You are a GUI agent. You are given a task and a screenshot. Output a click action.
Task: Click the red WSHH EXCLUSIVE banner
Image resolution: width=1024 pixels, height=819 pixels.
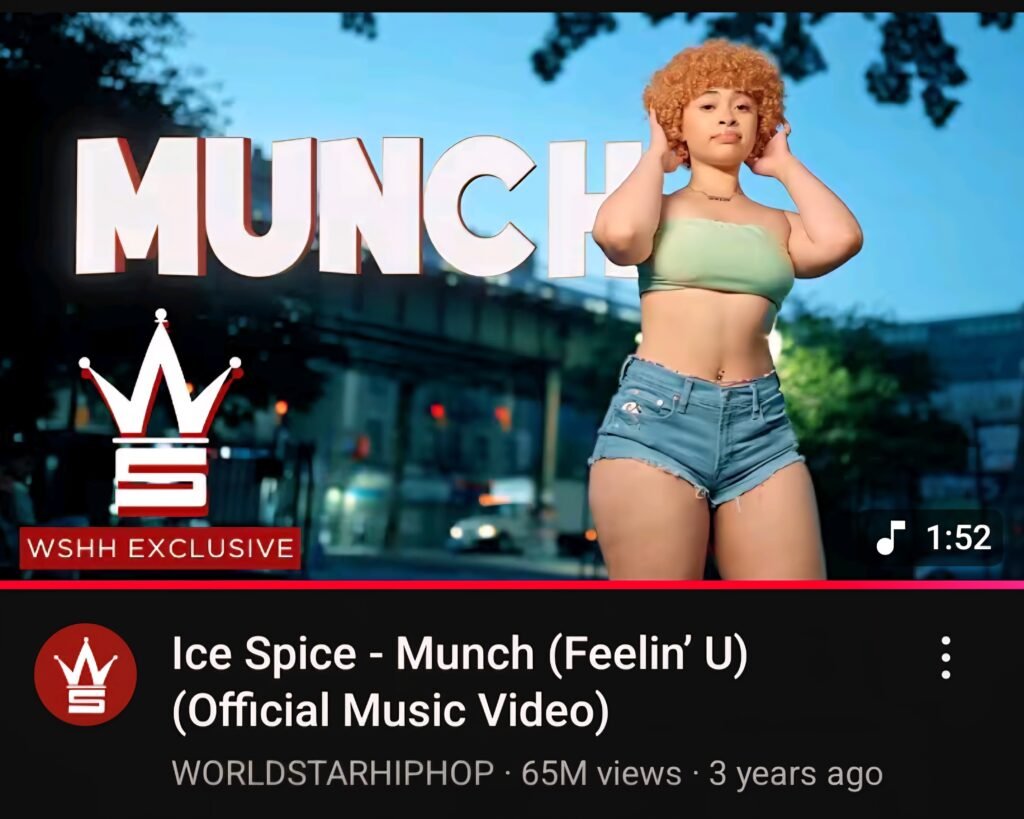pyautogui.click(x=160, y=547)
